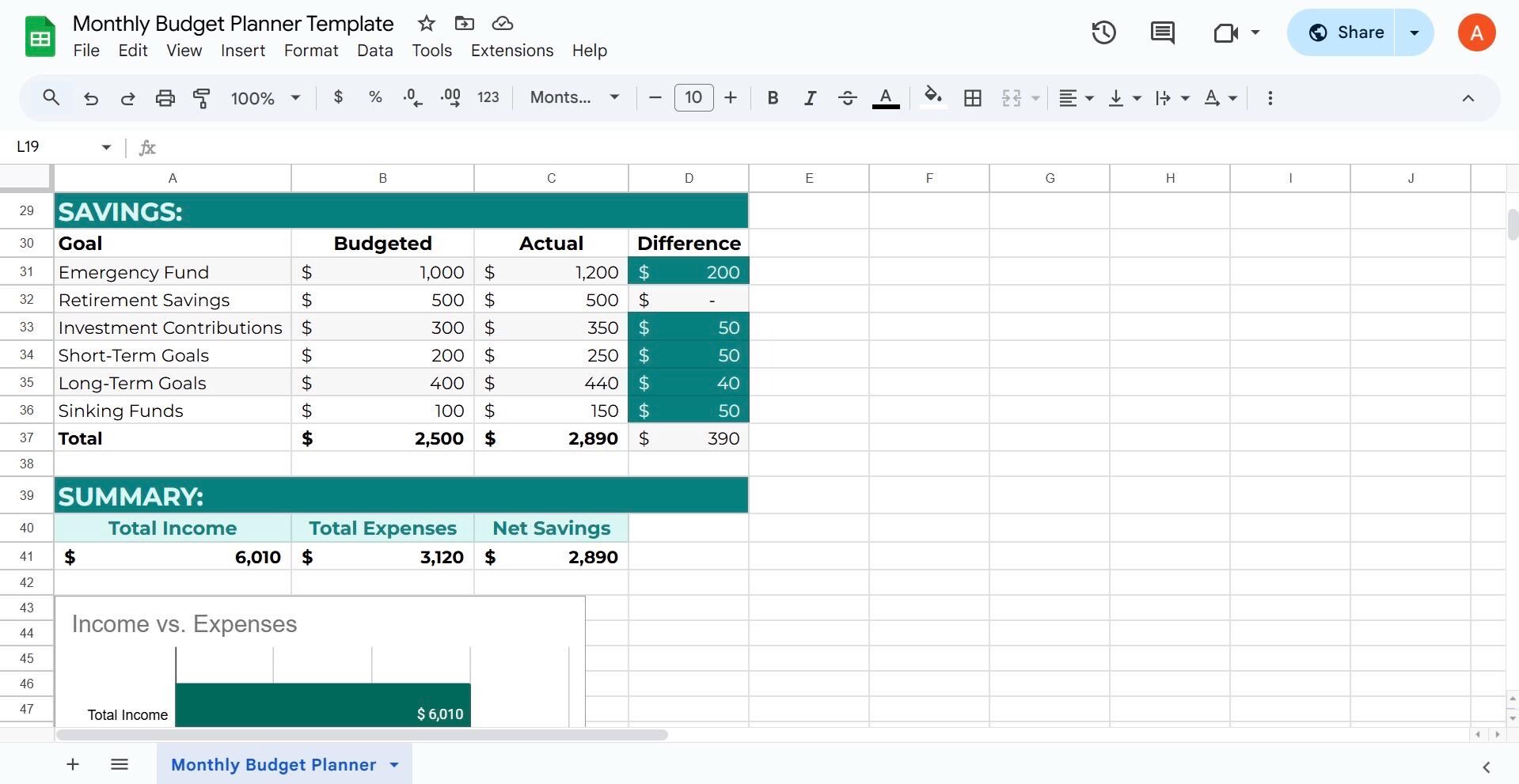Image resolution: width=1519 pixels, height=784 pixels.
Task: Open the zoom level dropdown
Action: 264,97
